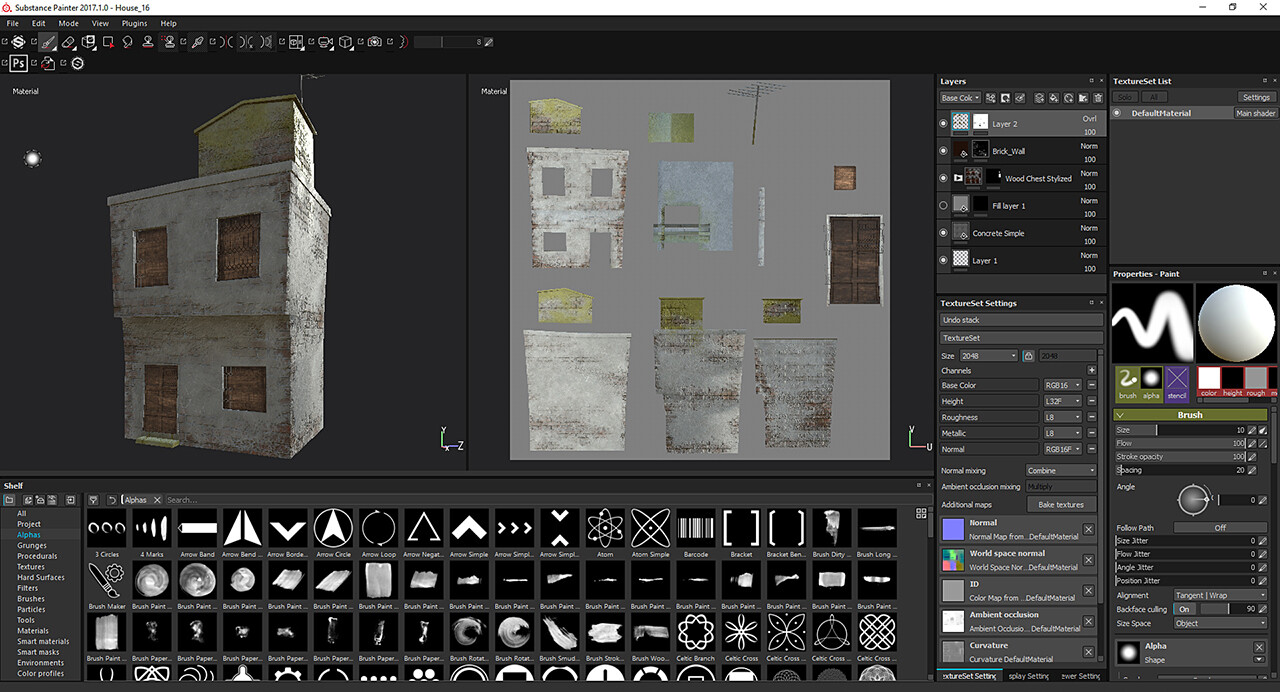Click the Undo stack button

pos(1020,320)
